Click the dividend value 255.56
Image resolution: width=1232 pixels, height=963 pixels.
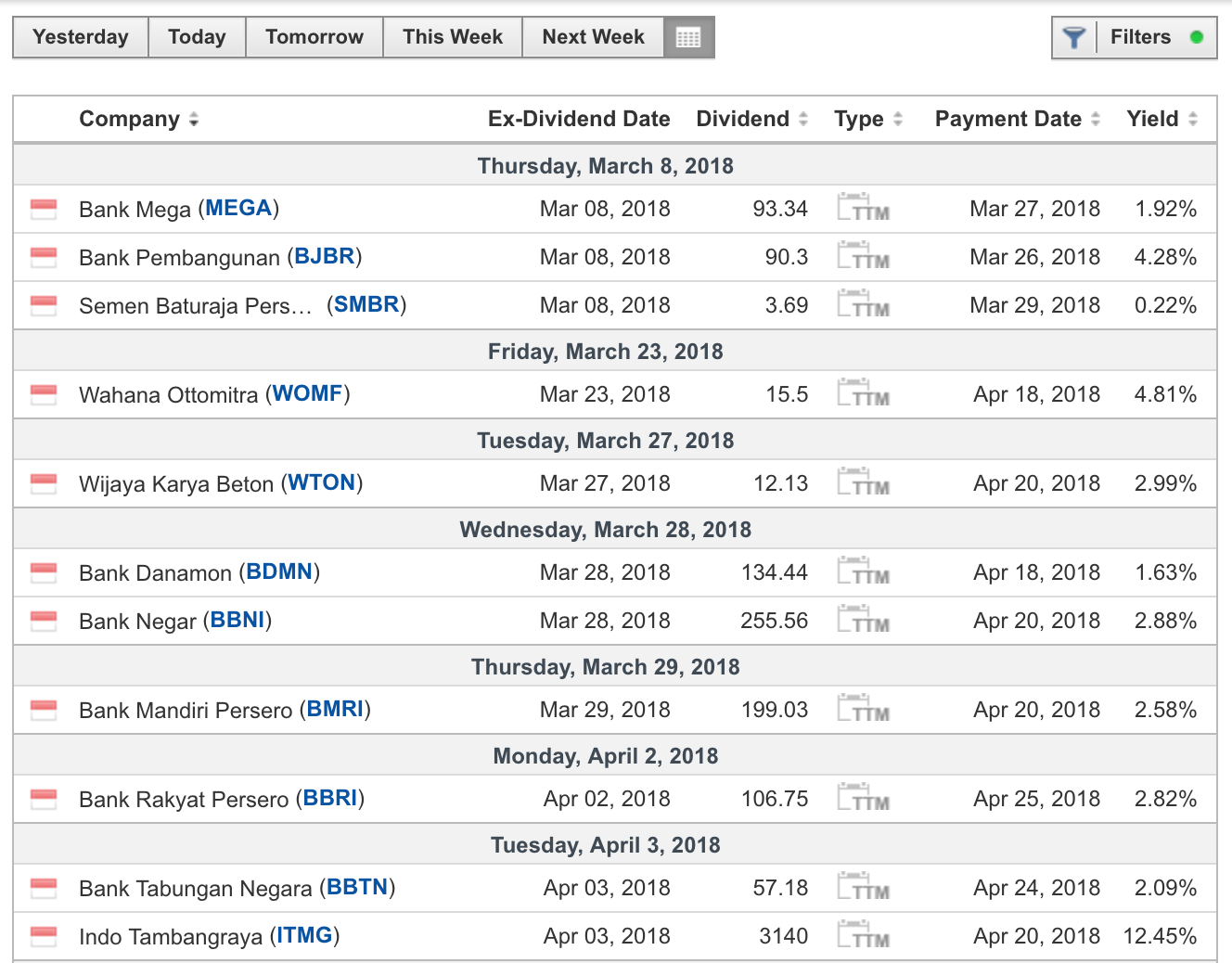[x=775, y=621]
